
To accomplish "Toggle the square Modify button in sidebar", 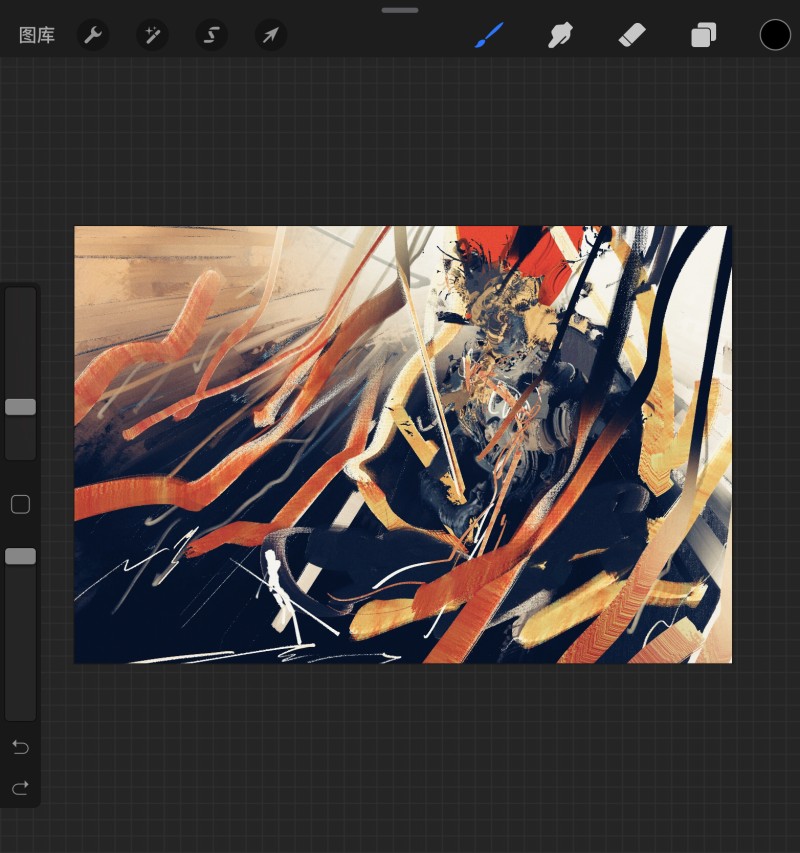I will coord(21,504).
